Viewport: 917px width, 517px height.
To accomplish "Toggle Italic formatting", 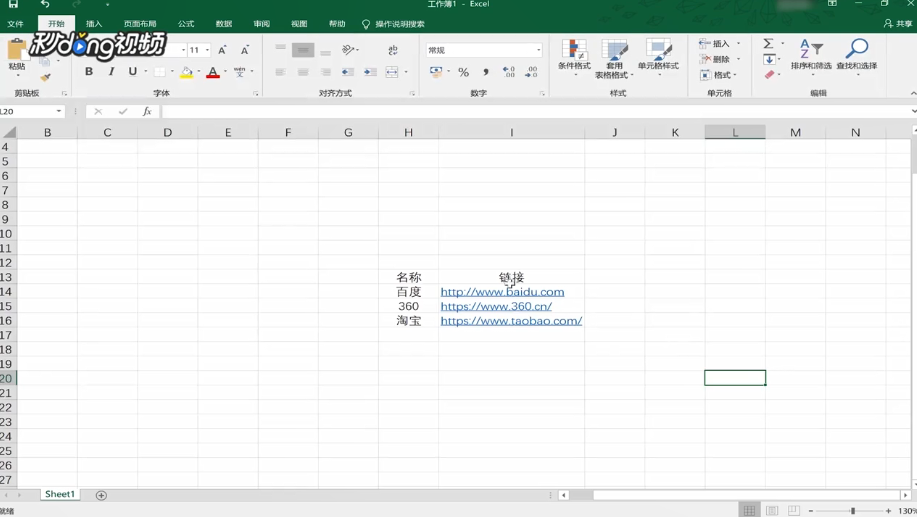I will point(111,71).
